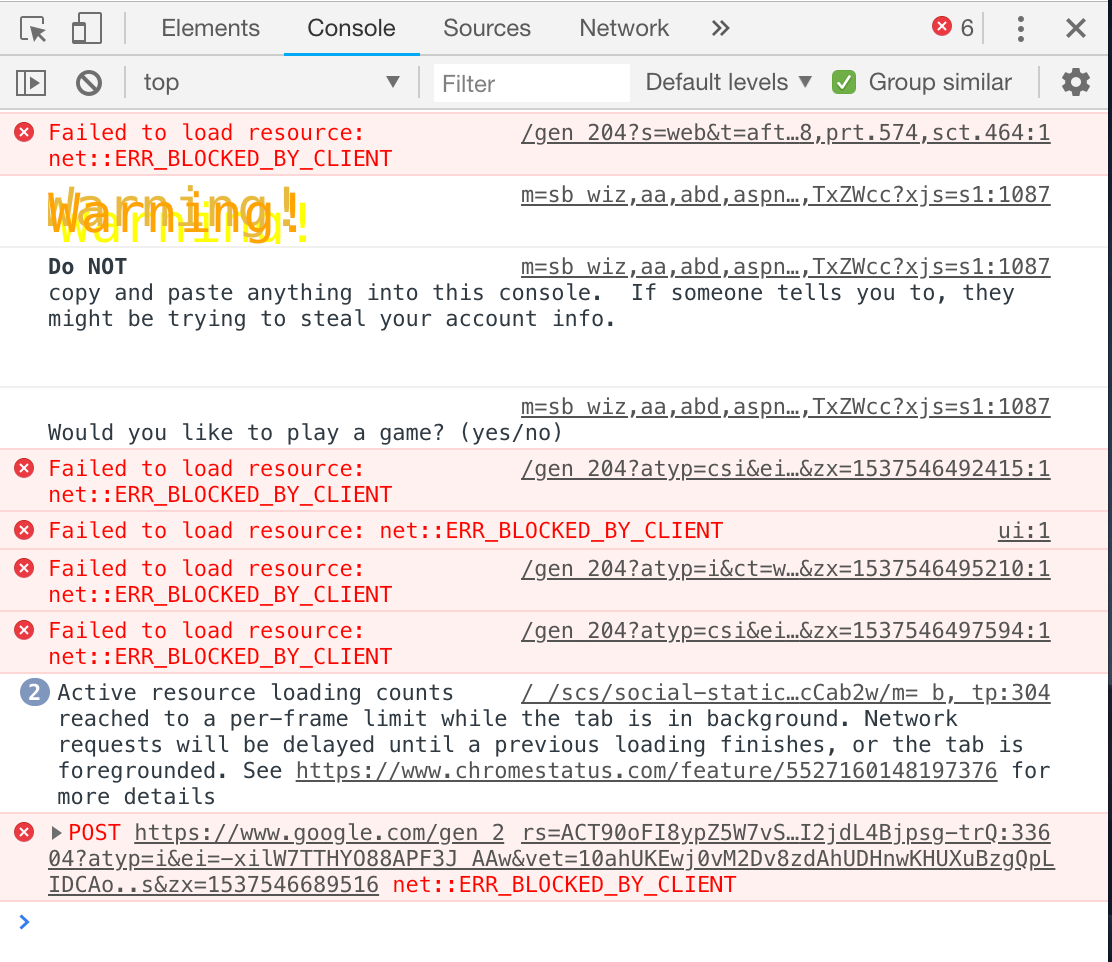1112x962 pixels.
Task: Open the ui:1 source link
Action: 1023,531
